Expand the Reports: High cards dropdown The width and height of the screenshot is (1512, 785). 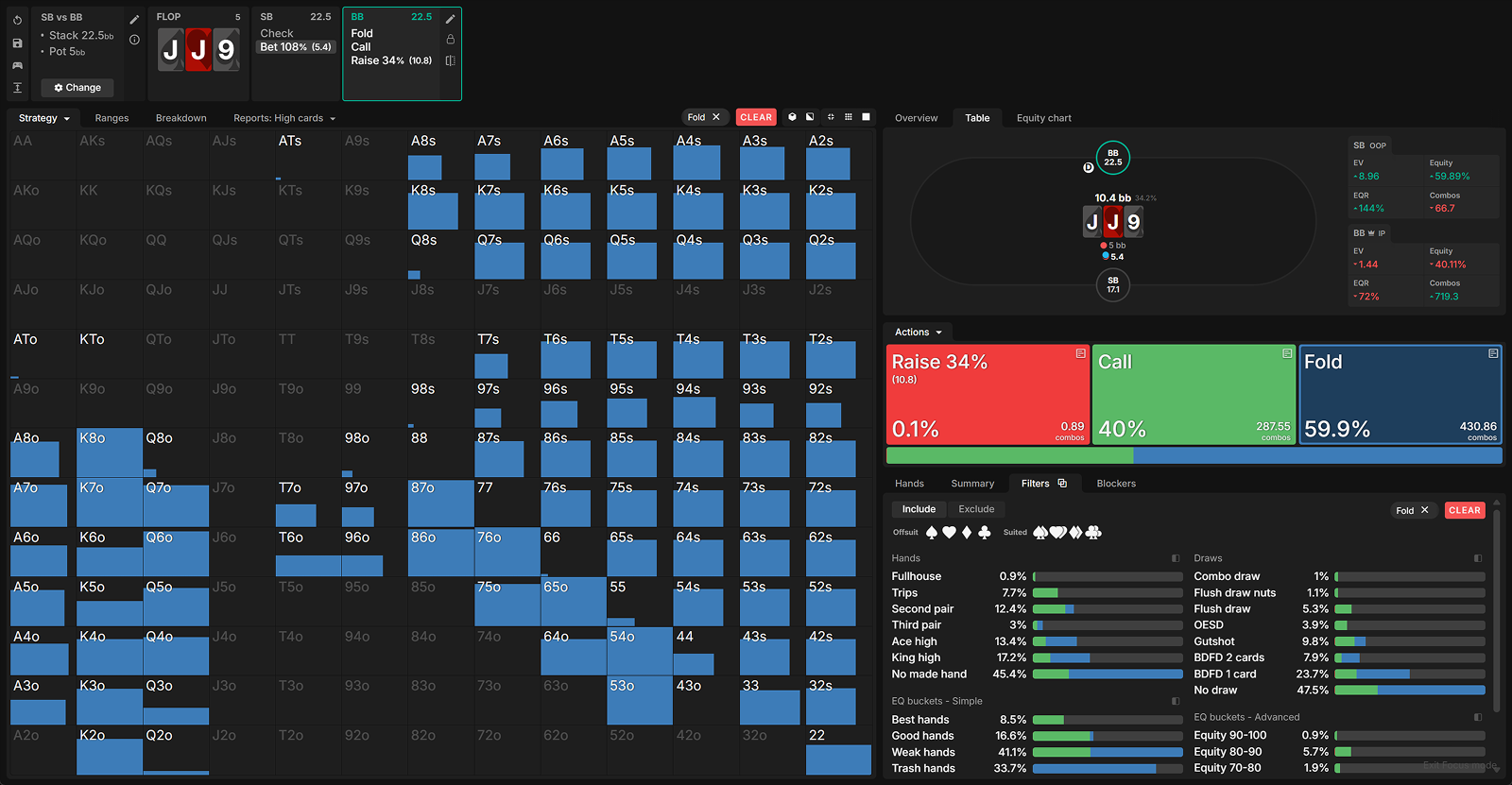283,118
